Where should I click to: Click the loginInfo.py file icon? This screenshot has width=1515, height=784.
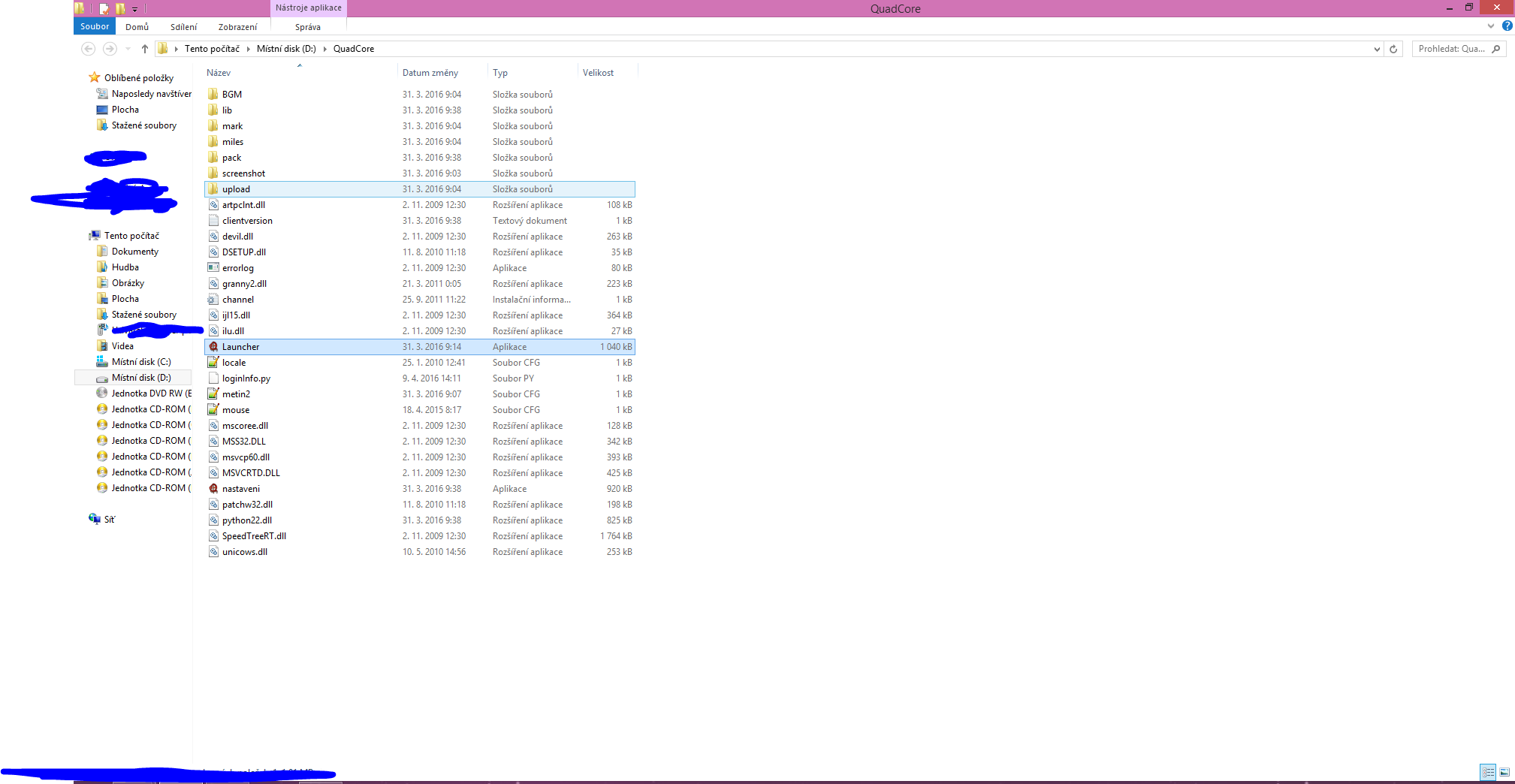213,378
